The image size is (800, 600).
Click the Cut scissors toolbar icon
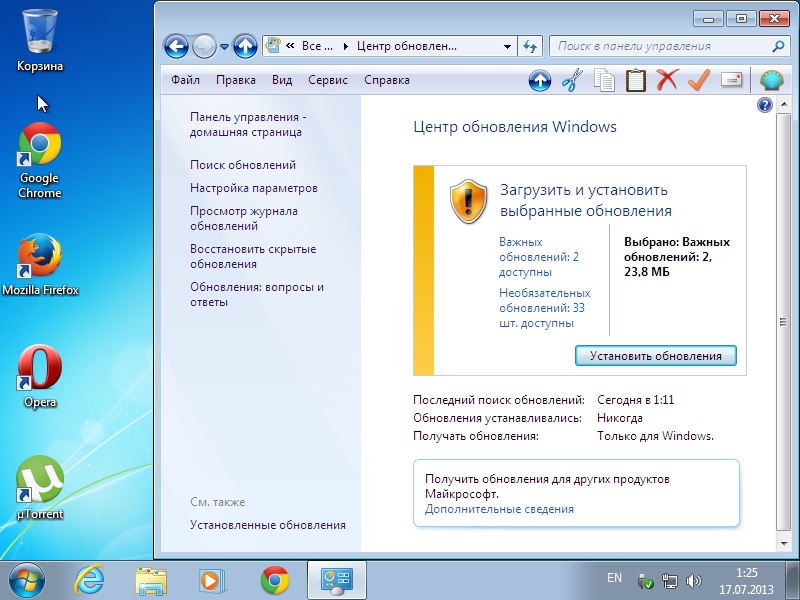(572, 80)
